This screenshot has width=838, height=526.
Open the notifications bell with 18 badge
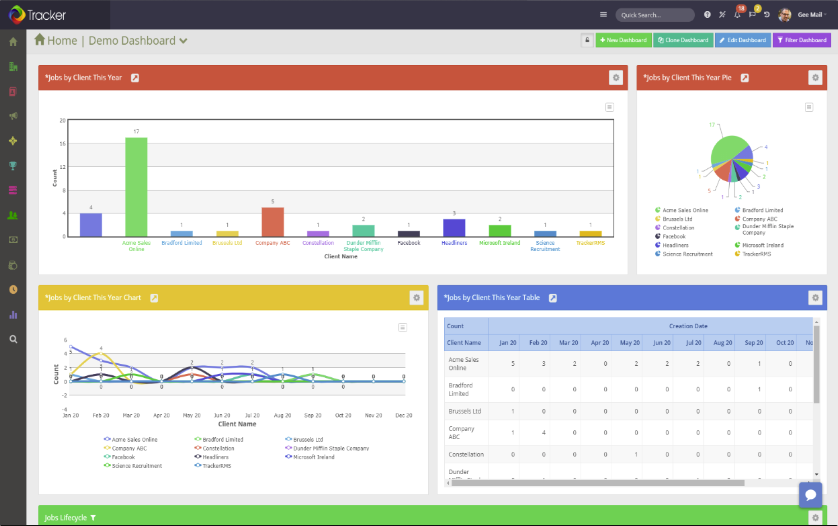point(738,14)
